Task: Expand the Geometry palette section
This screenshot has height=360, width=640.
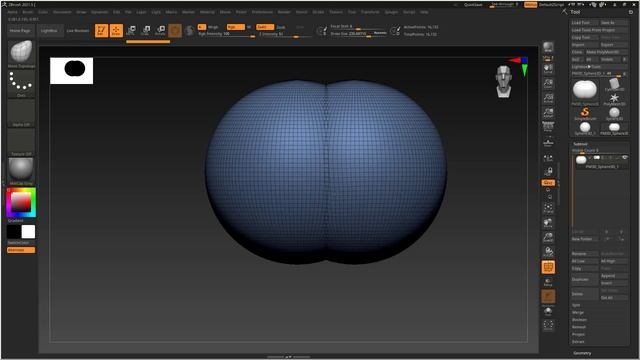Action: click(x=582, y=353)
